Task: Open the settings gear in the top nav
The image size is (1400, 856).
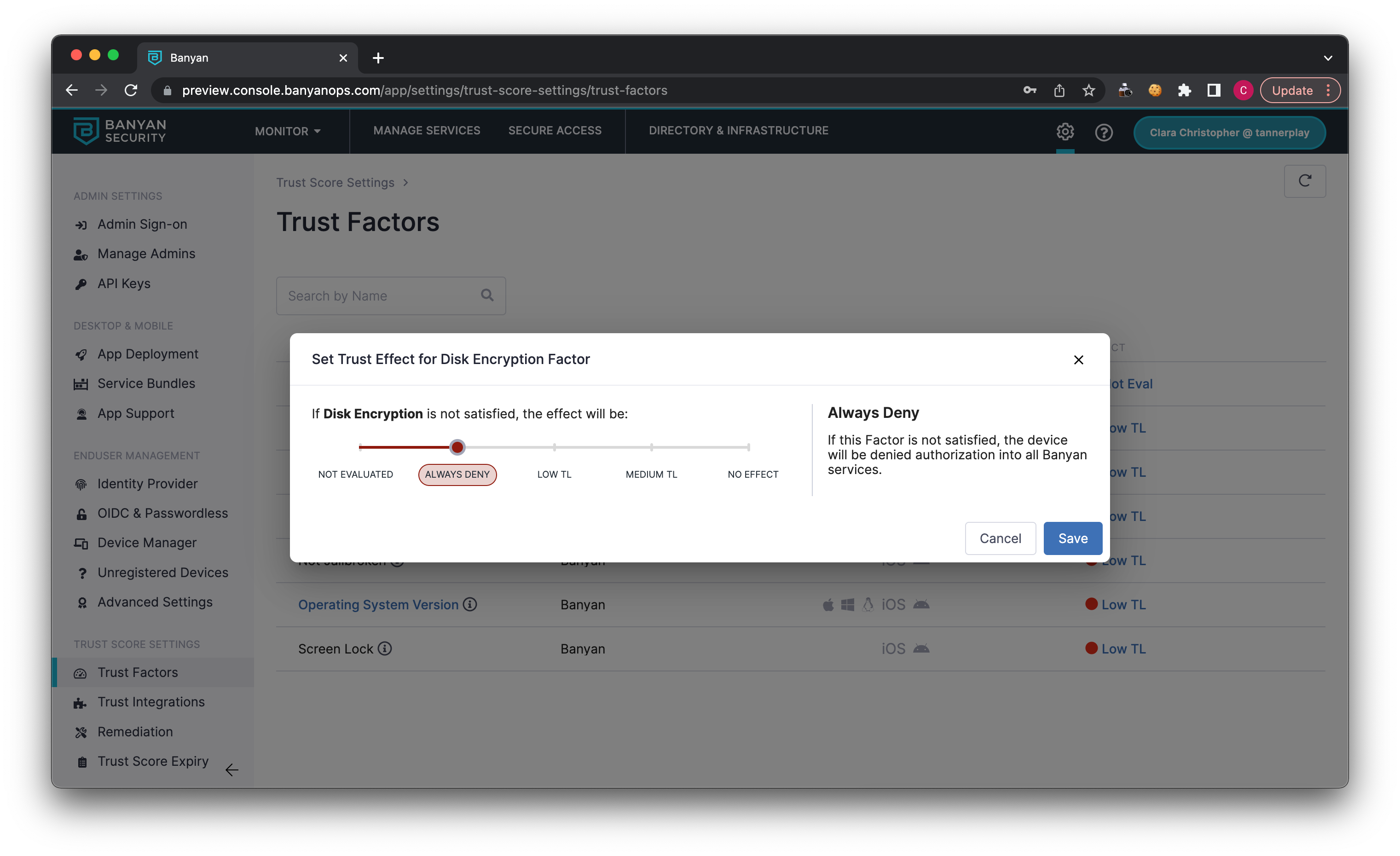Action: point(1065,132)
